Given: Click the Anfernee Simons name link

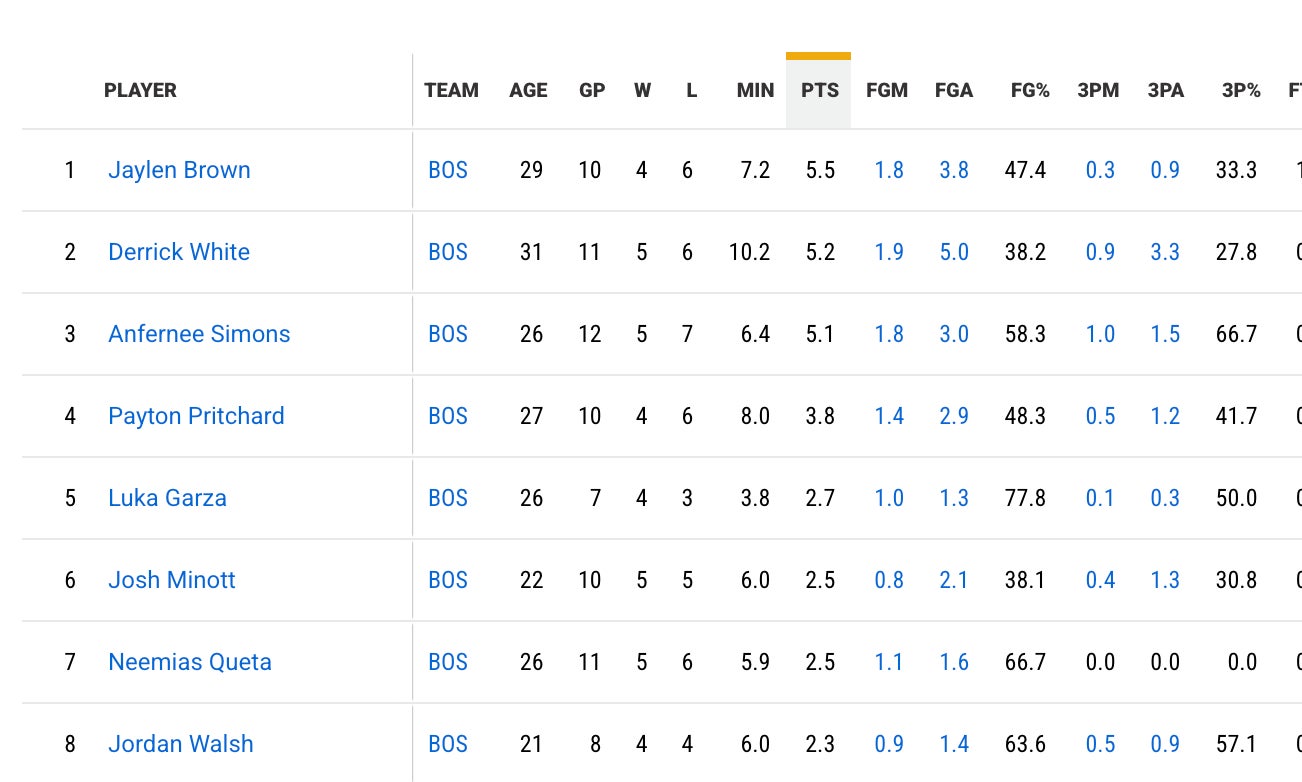Looking at the screenshot, I should [x=199, y=334].
